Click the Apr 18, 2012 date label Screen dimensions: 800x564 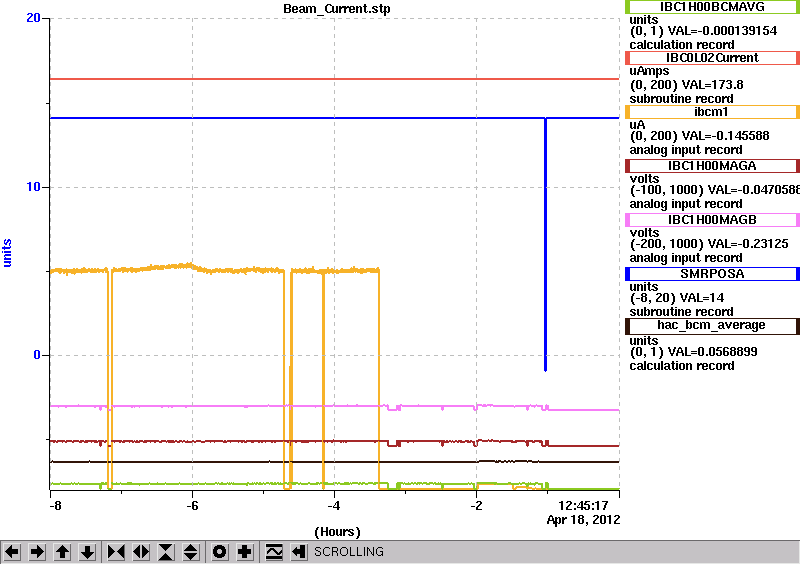[583, 520]
